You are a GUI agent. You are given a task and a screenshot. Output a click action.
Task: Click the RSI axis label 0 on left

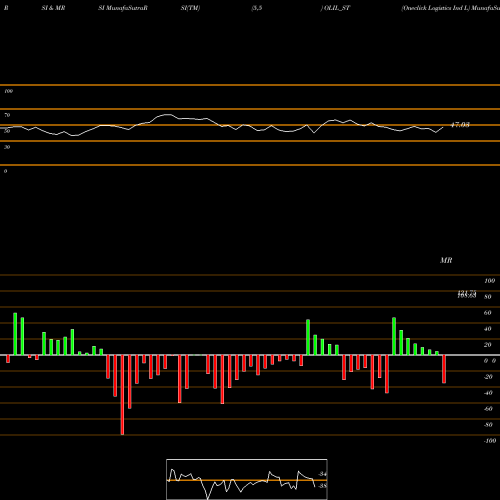pos(5,171)
